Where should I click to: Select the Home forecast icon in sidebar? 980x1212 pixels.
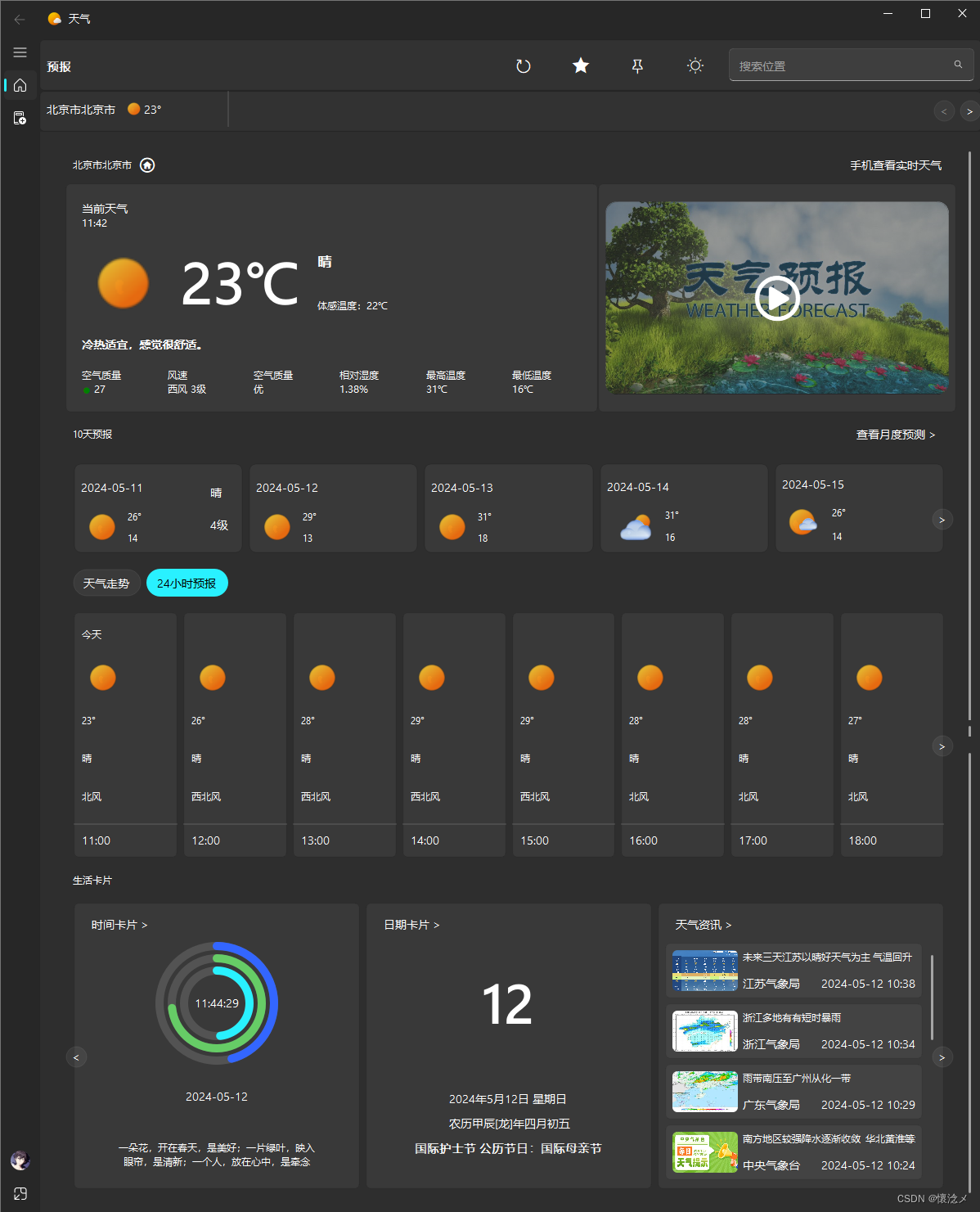(x=20, y=85)
